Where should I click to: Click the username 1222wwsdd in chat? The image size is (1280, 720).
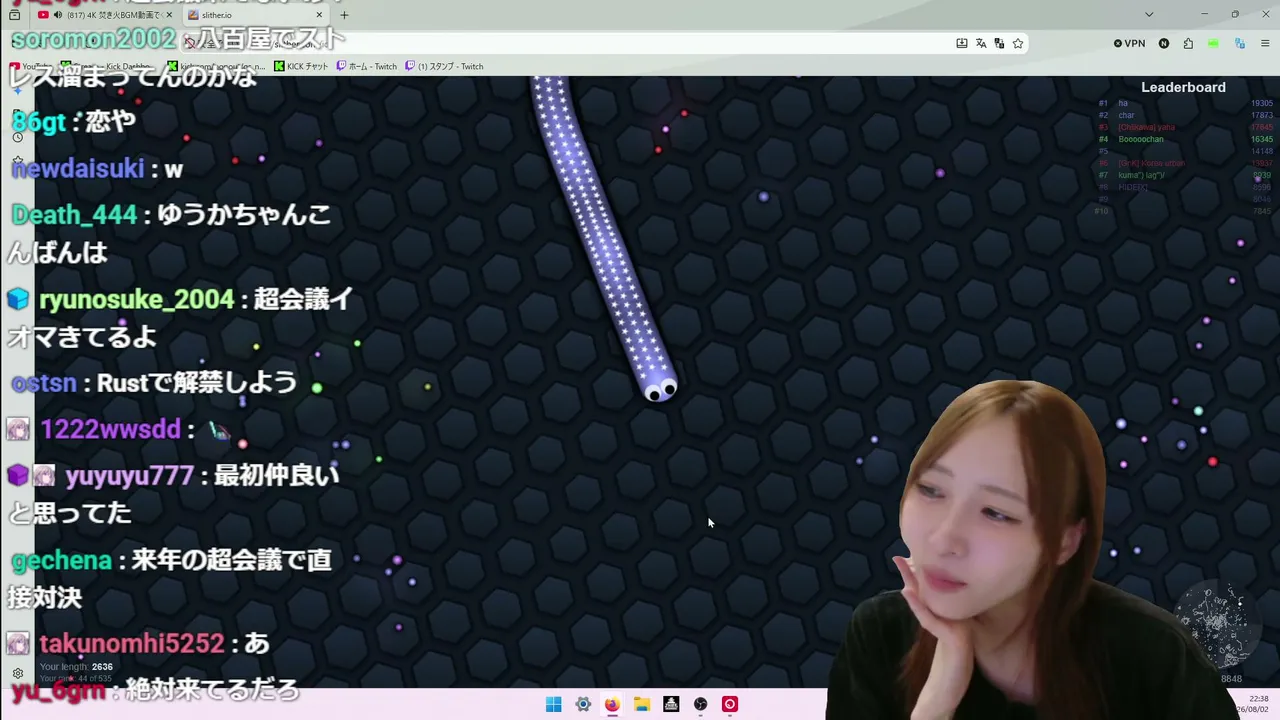point(111,429)
